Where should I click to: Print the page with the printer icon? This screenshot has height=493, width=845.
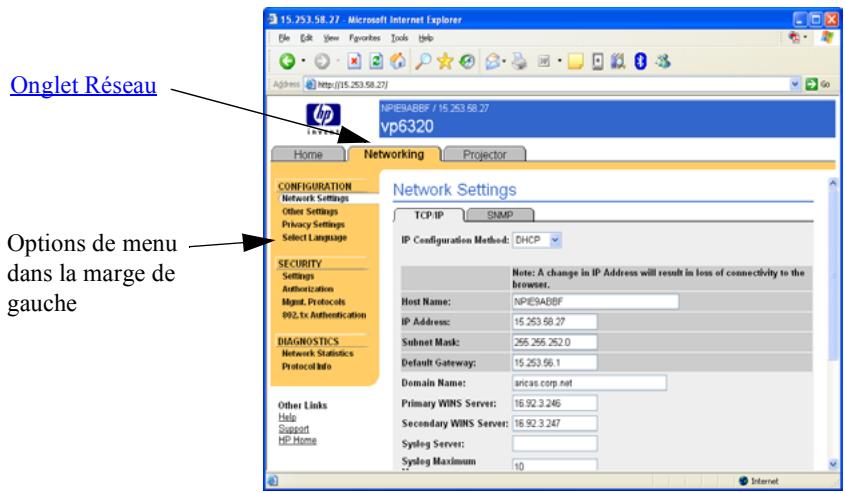pyautogui.click(x=519, y=61)
